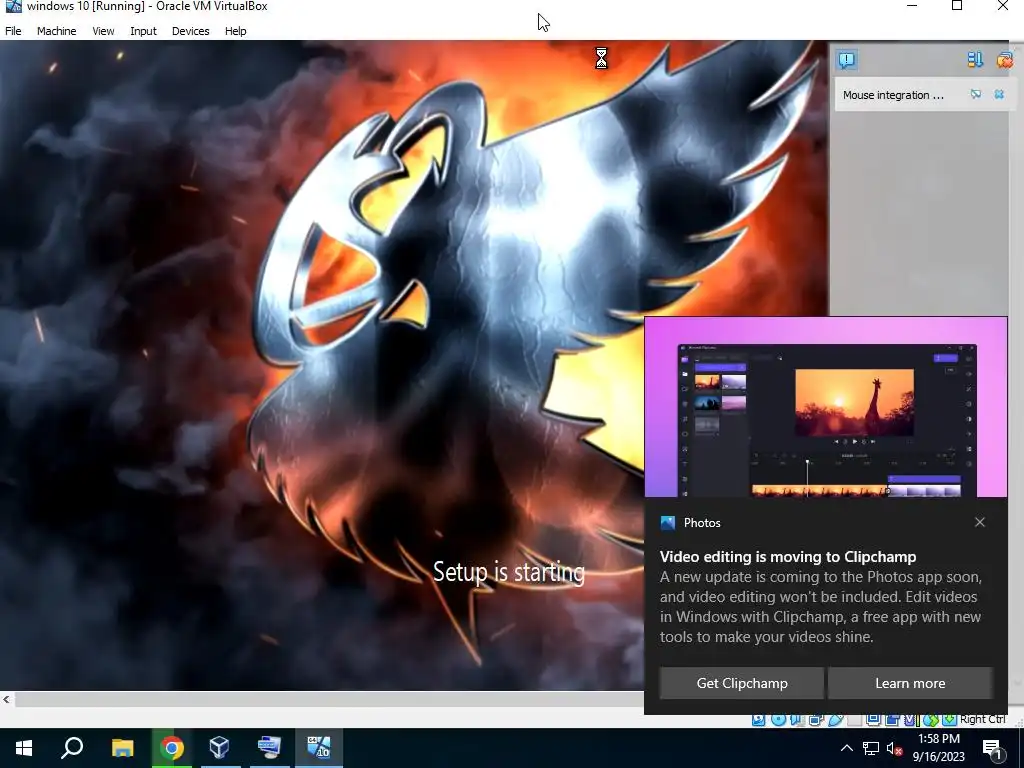Click the keyboard capture status icon
The height and width of the screenshot is (768, 1024).
[x=950, y=720]
